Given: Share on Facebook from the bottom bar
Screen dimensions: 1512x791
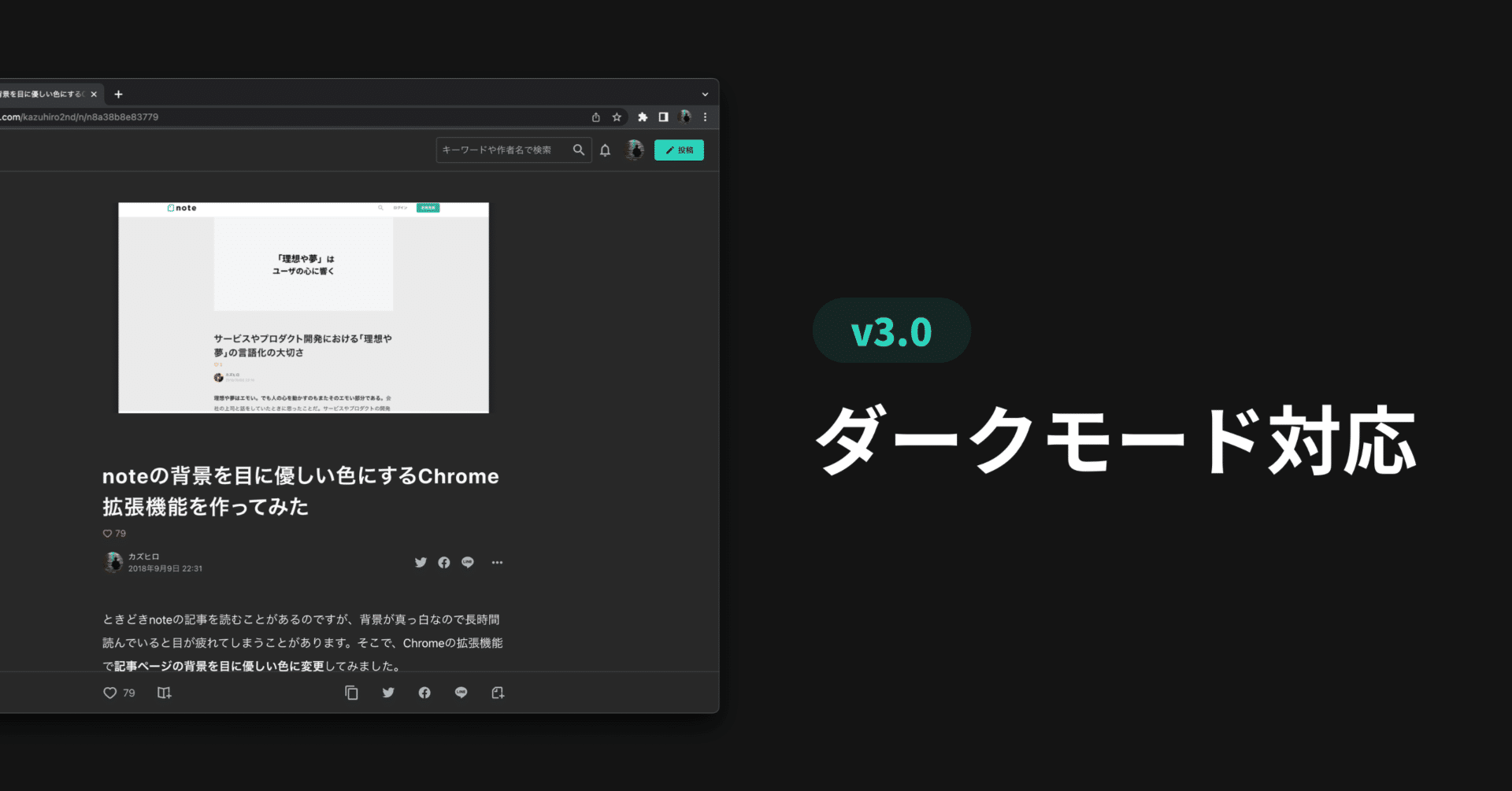Looking at the screenshot, I should click(x=424, y=693).
